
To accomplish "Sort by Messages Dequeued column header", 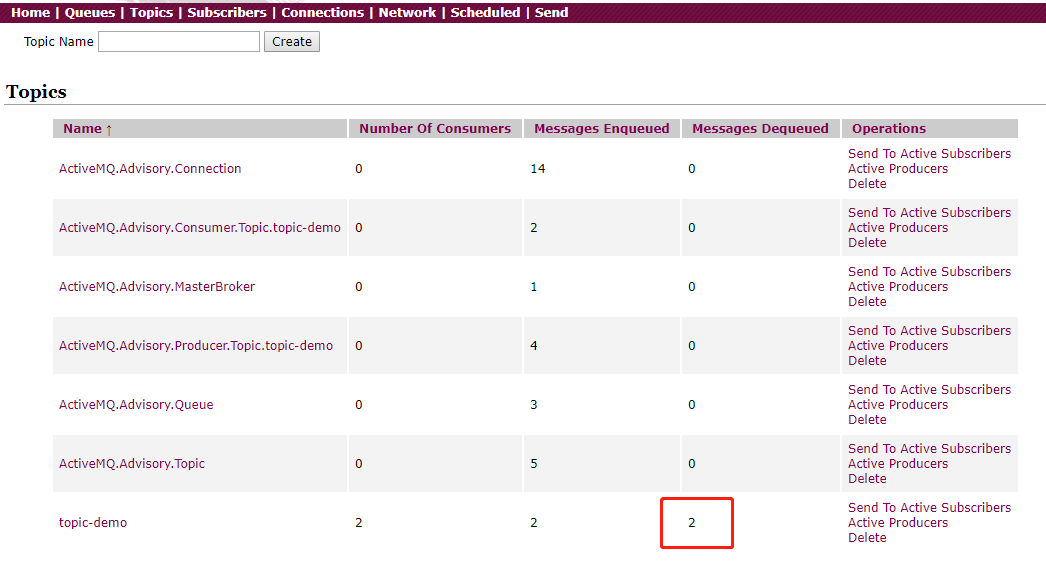I will pos(760,129).
